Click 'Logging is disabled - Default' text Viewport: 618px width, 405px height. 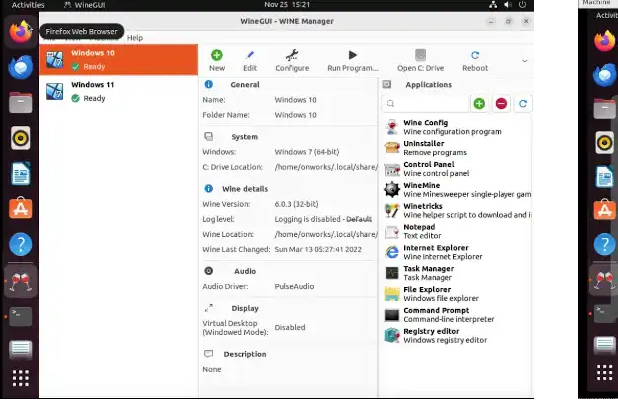[323, 219]
